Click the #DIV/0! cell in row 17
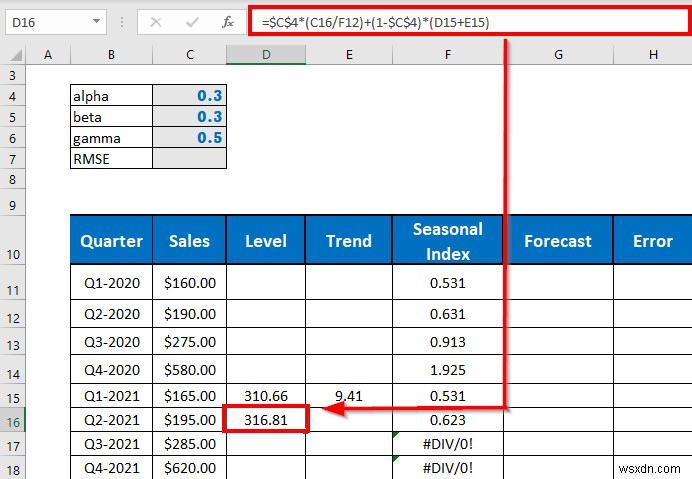 click(x=448, y=444)
